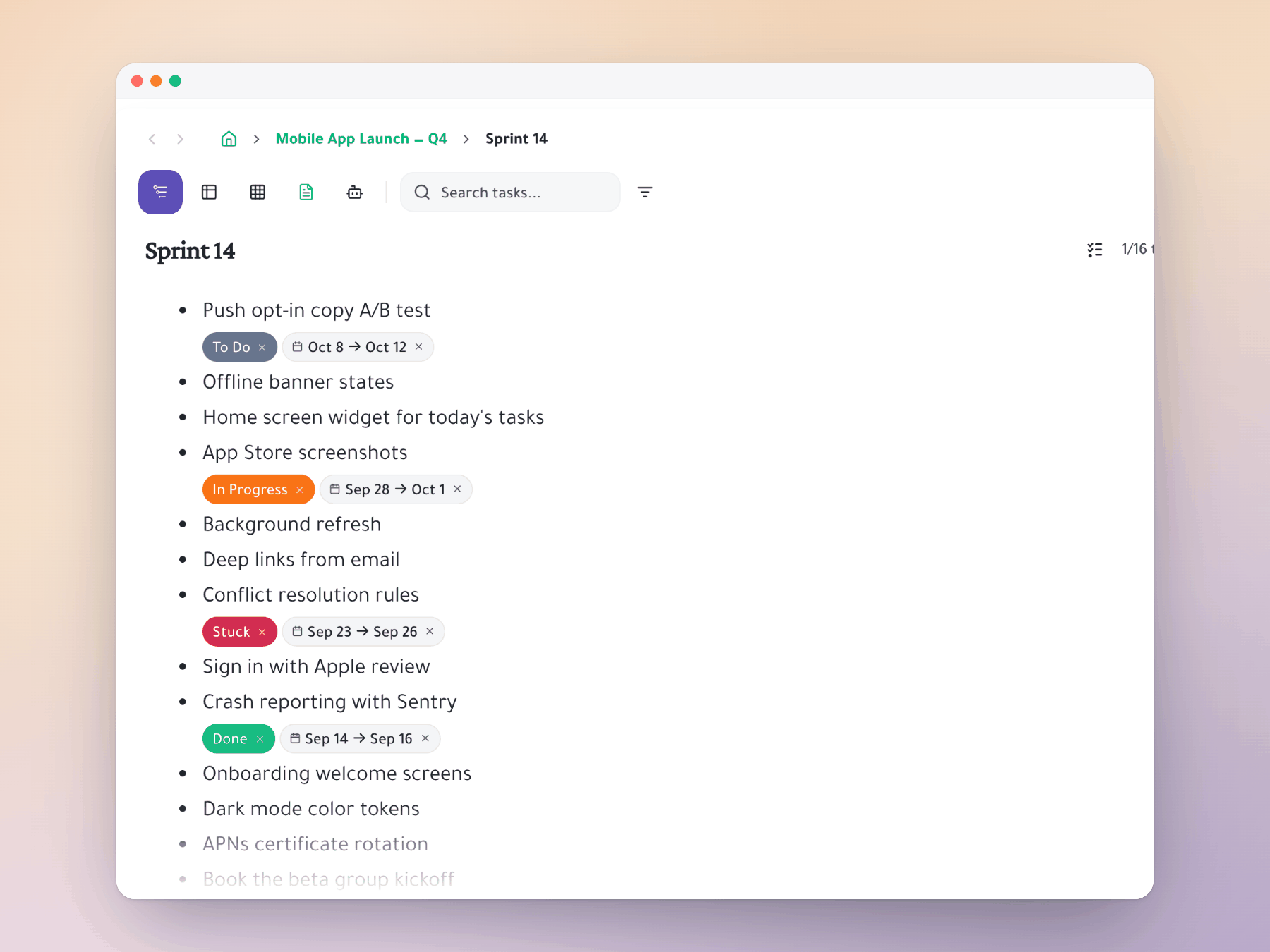The height and width of the screenshot is (952, 1270).
Task: Remove the Sep 14 → Sep 16 date
Action: pyautogui.click(x=425, y=739)
